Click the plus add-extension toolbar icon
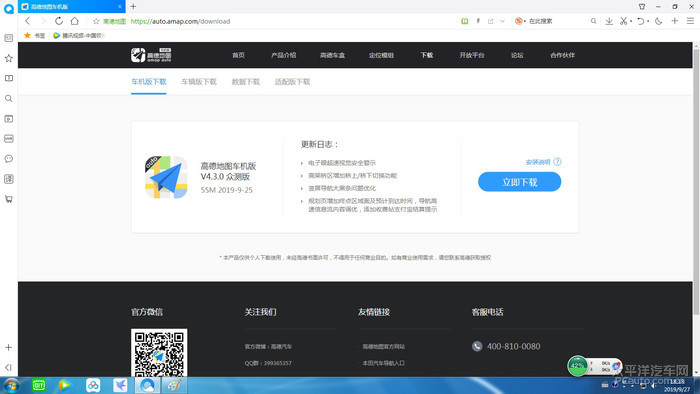 coord(675,21)
